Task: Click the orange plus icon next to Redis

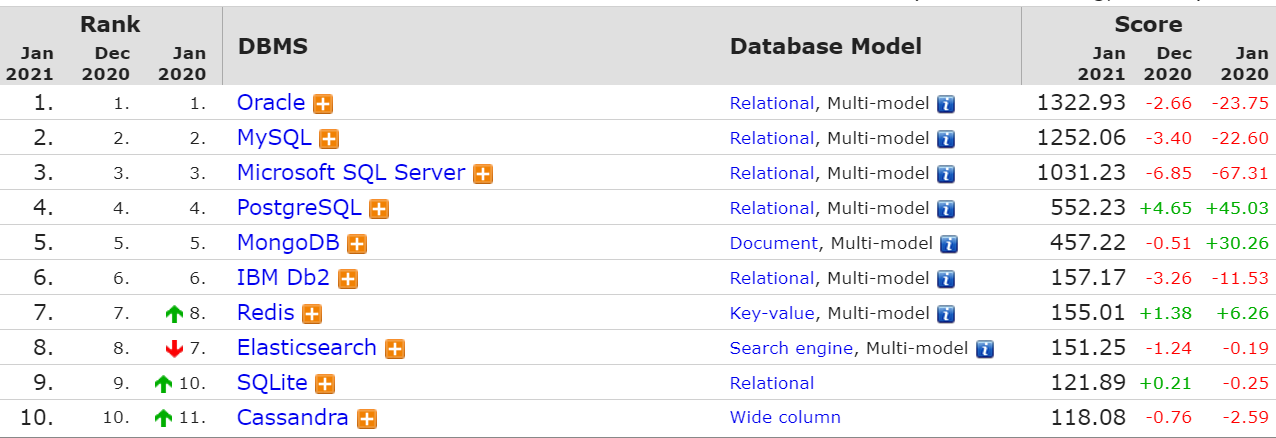Action: click(312, 314)
